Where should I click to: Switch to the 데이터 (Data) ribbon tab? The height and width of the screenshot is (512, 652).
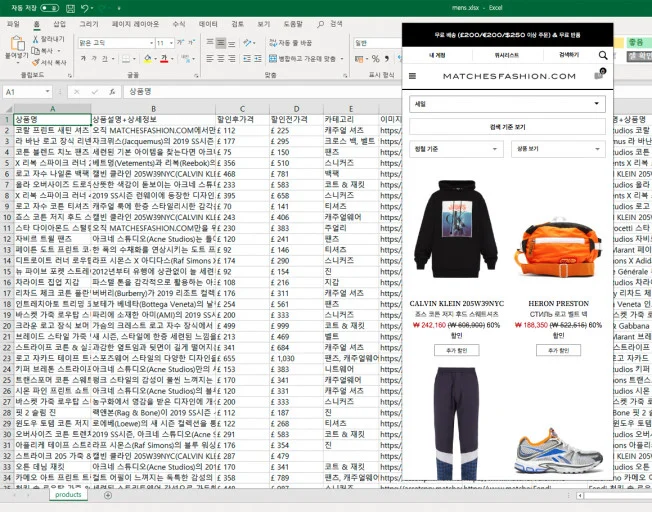(208, 24)
